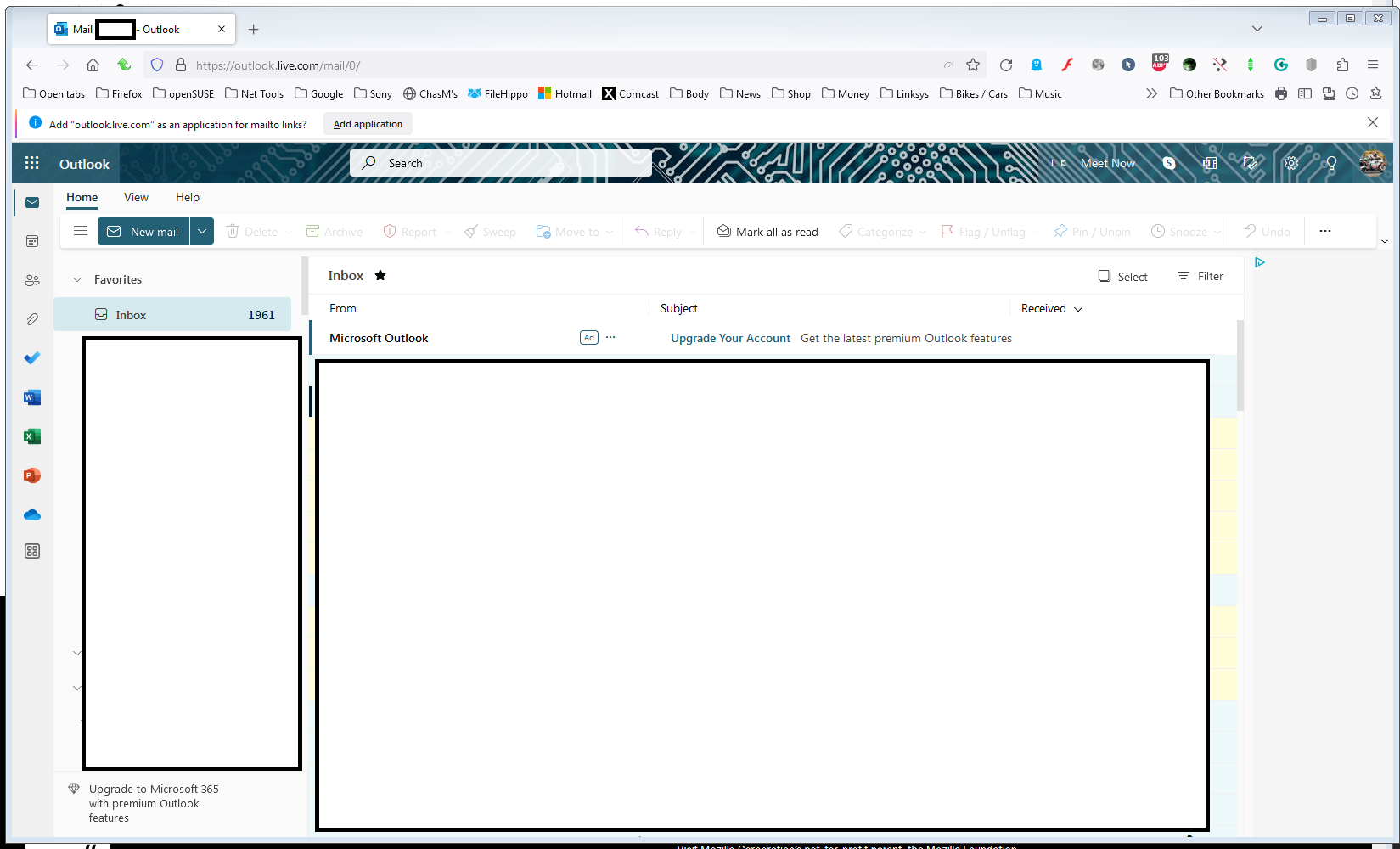Viewport: 1400px width, 849px height.
Task: Bookmark this page with star icon
Action: pos(973,65)
